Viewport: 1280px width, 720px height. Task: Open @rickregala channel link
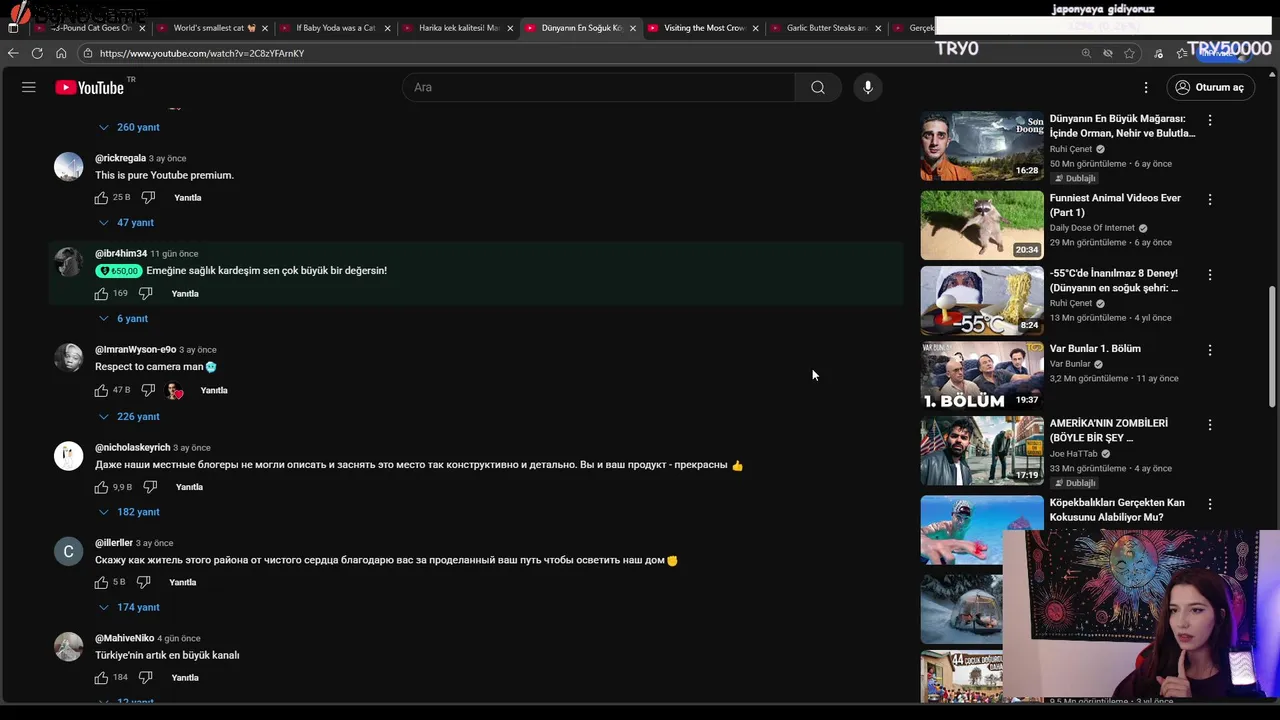click(x=120, y=158)
